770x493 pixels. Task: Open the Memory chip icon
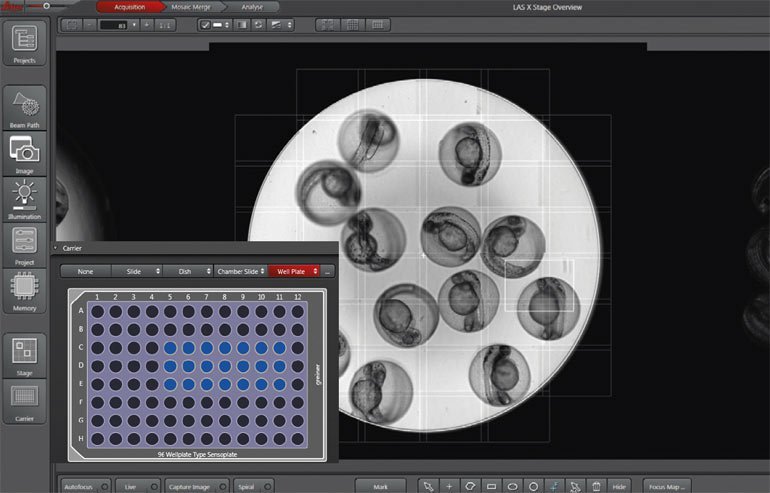click(x=25, y=286)
